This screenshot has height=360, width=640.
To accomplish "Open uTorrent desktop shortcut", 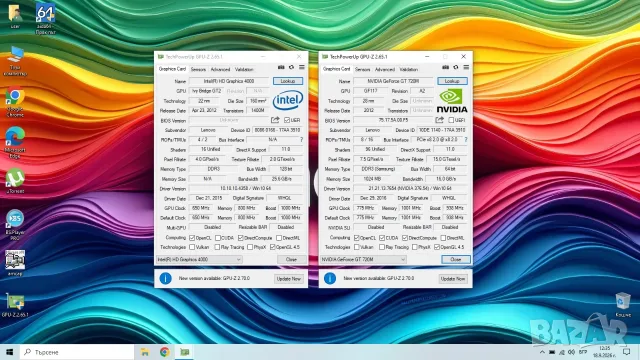I will click(x=15, y=180).
